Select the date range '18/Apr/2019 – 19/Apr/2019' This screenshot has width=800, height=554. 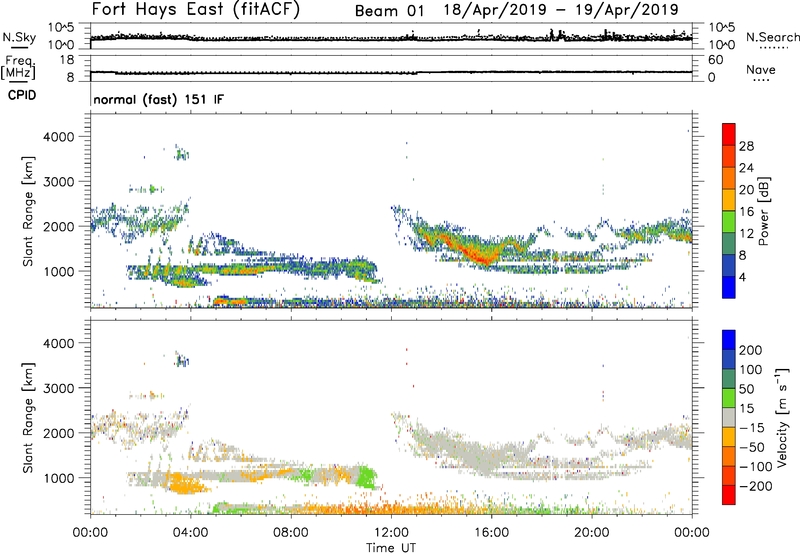pos(561,10)
